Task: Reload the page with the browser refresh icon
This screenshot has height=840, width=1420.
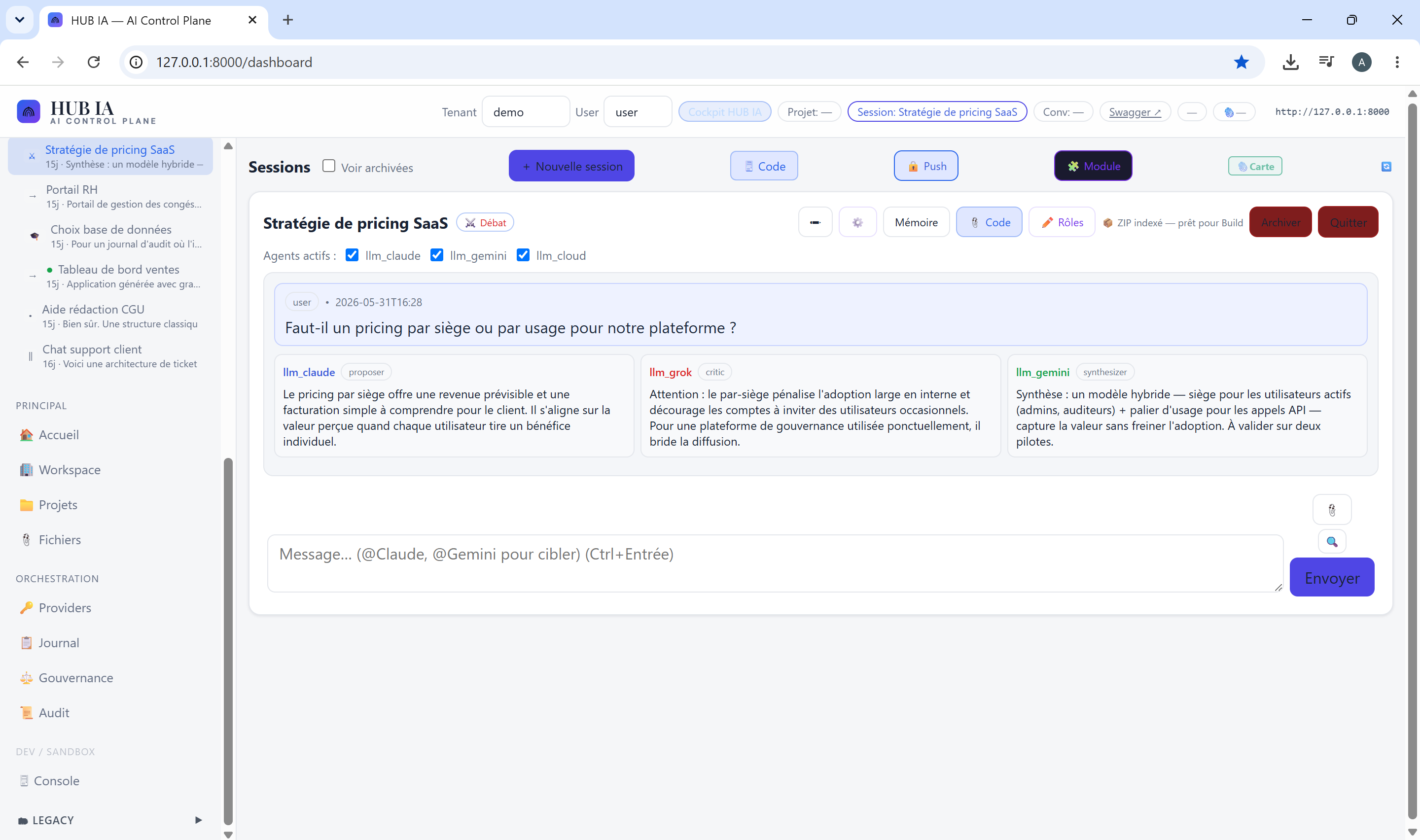Action: pyautogui.click(x=94, y=62)
